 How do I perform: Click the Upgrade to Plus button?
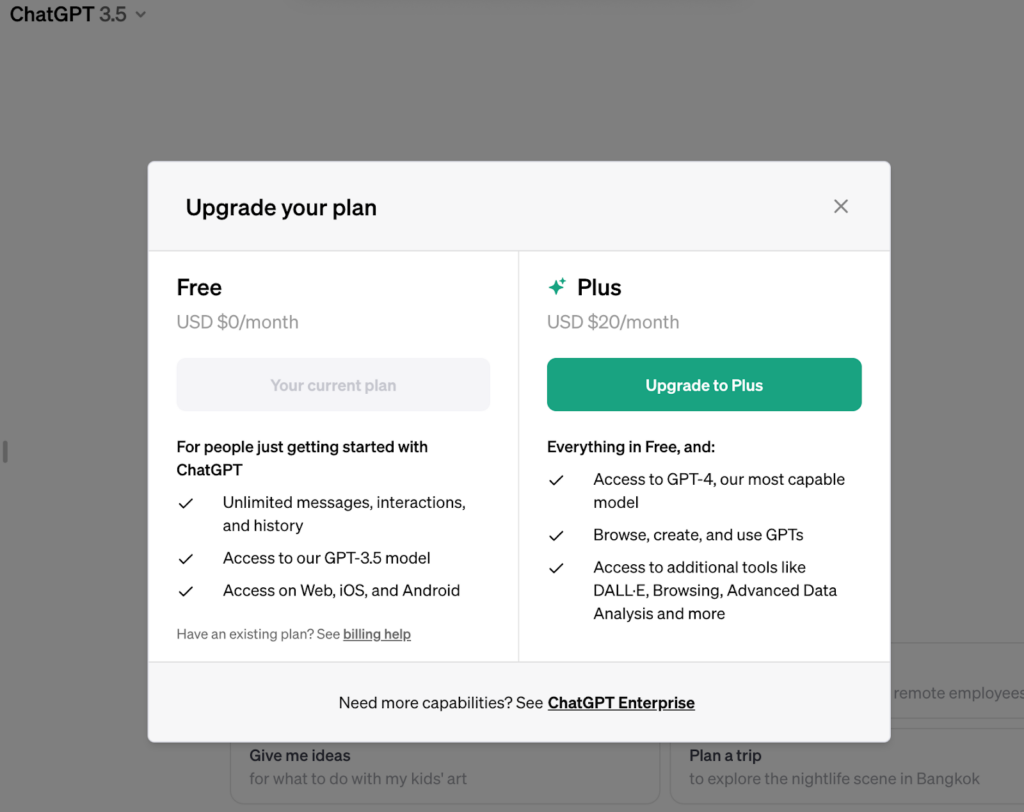(x=704, y=385)
